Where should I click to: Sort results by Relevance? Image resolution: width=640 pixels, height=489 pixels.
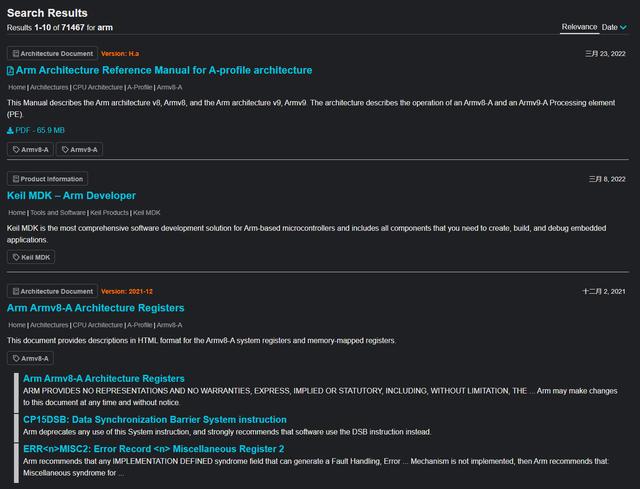coord(579,27)
